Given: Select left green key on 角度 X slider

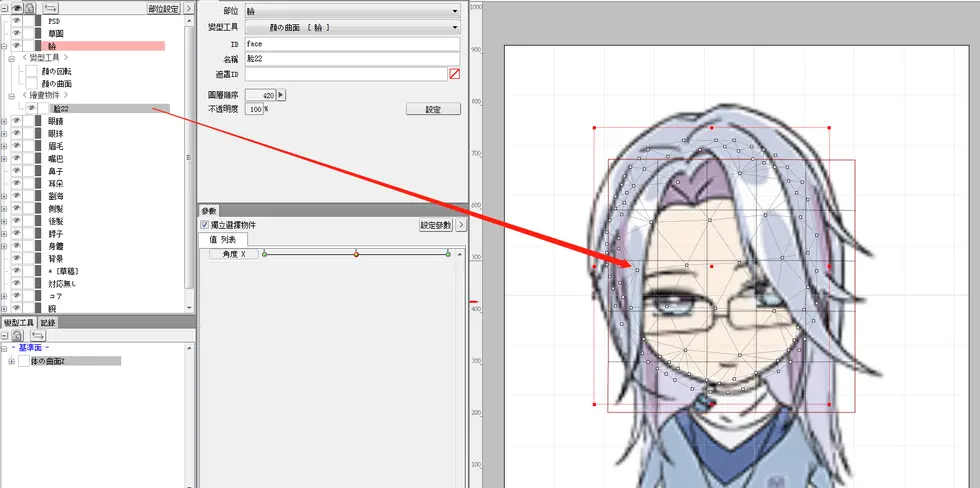Looking at the screenshot, I should (x=264, y=254).
